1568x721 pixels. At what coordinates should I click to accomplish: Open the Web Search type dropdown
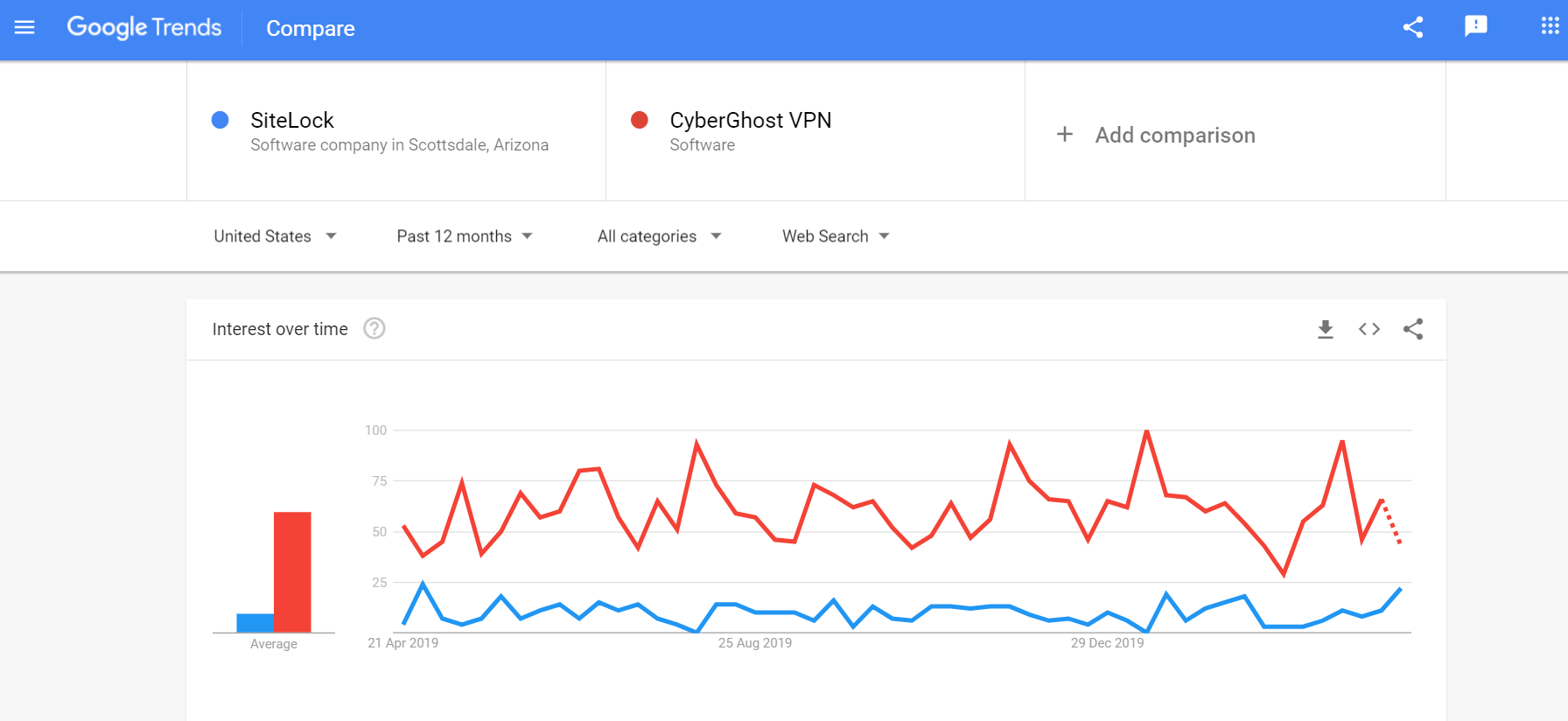[836, 236]
